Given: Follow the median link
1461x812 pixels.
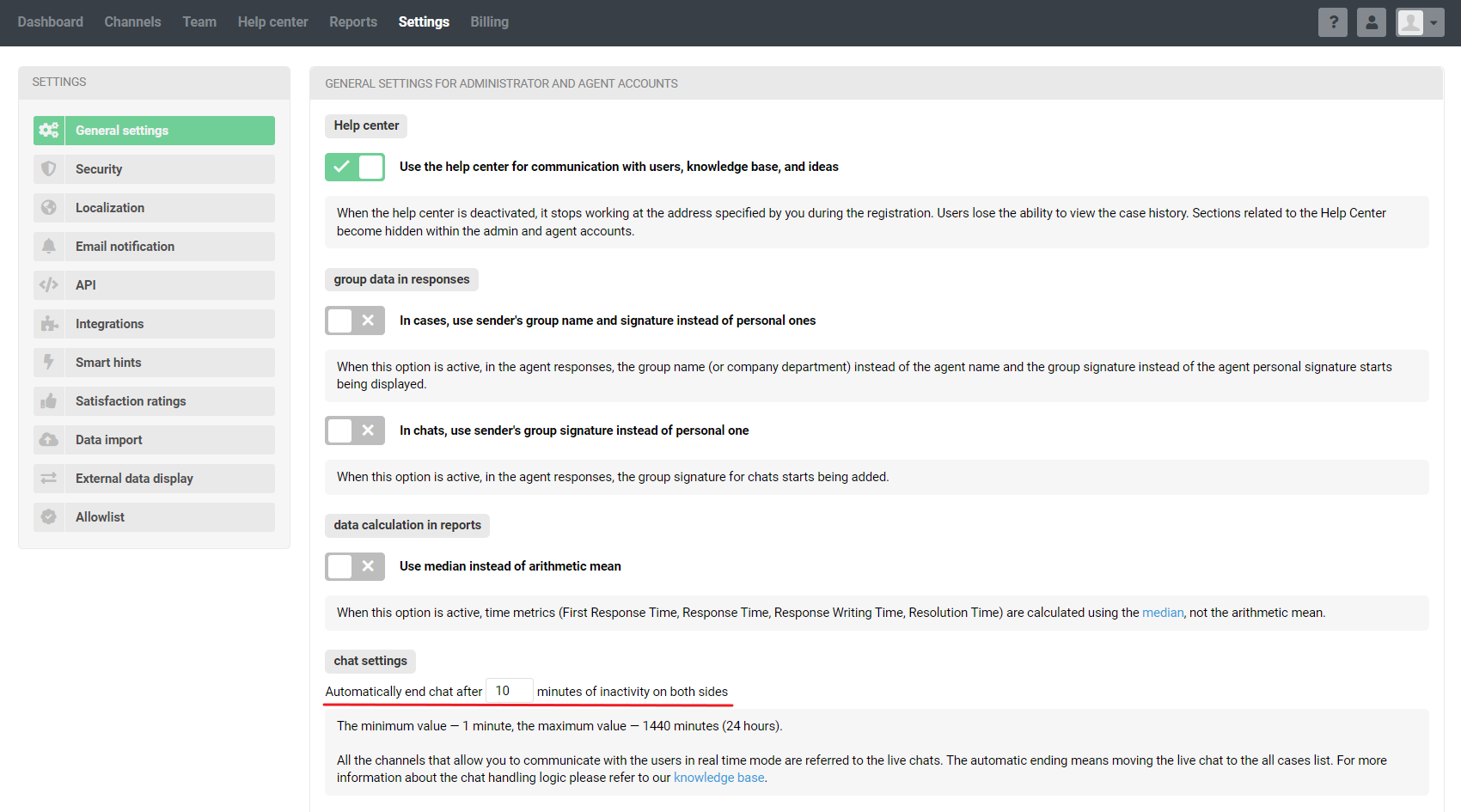Looking at the screenshot, I should [x=1163, y=613].
